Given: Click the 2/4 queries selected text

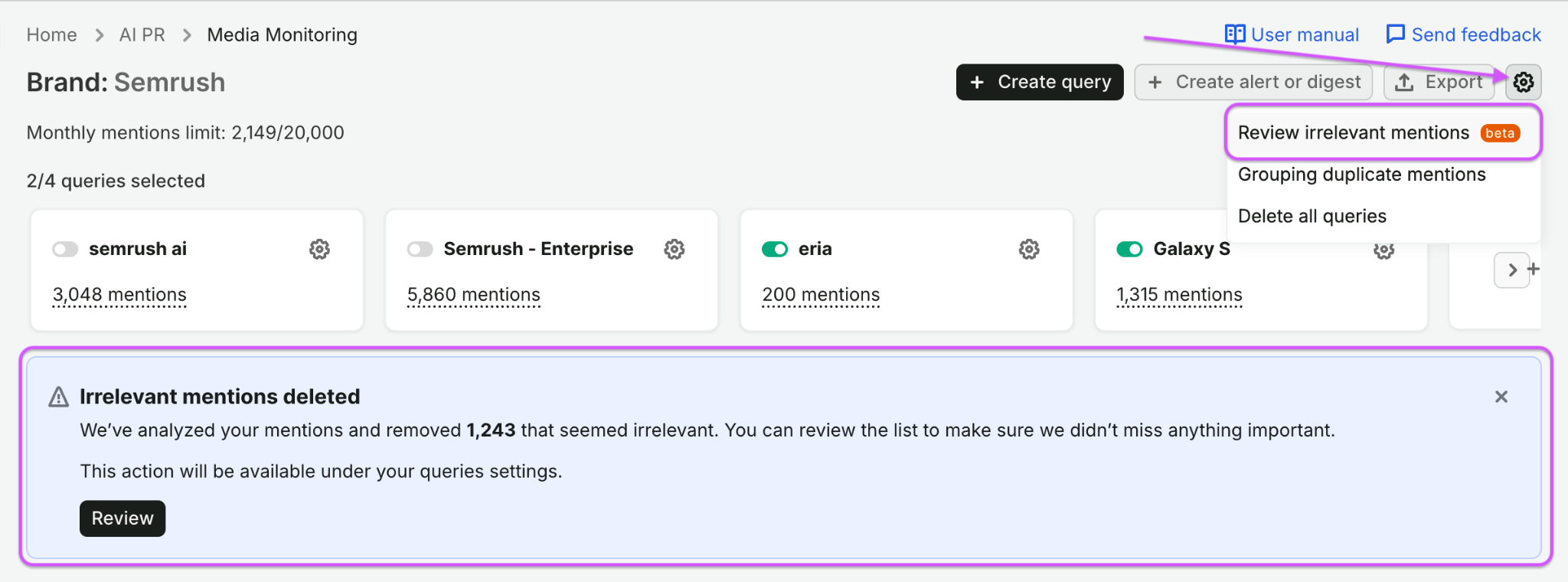Looking at the screenshot, I should coord(116,181).
